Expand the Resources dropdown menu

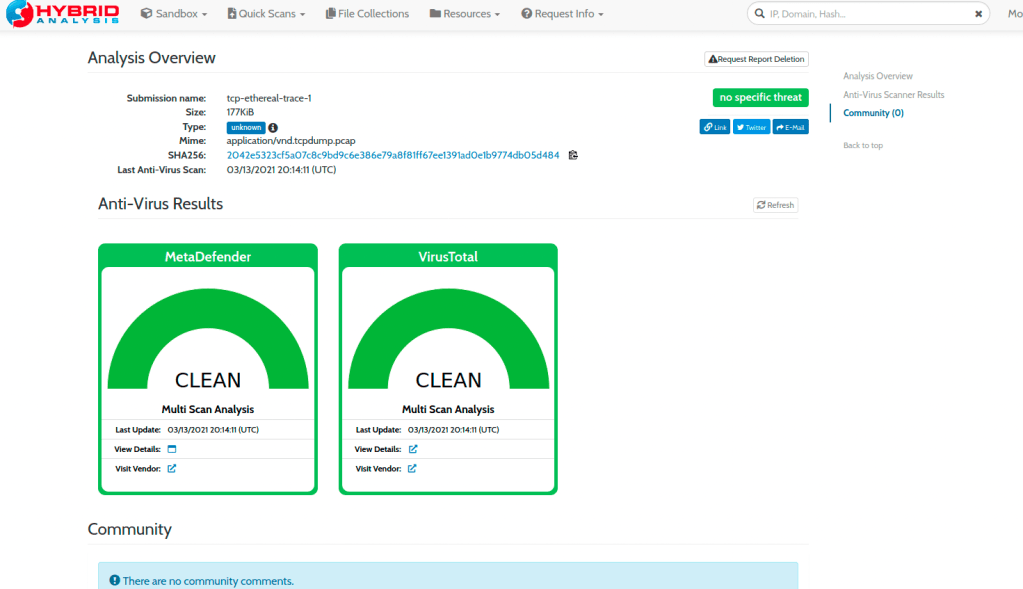465,14
